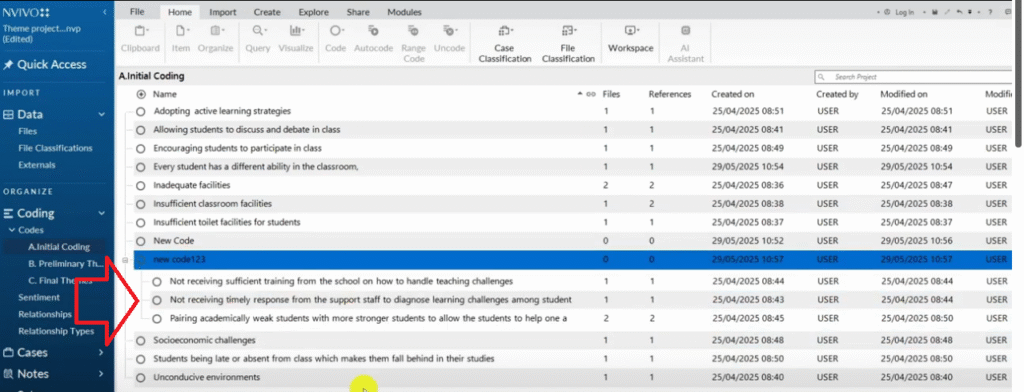The height and width of the screenshot is (392, 1024).
Task: Switch to the Modules tab
Action: click(404, 12)
